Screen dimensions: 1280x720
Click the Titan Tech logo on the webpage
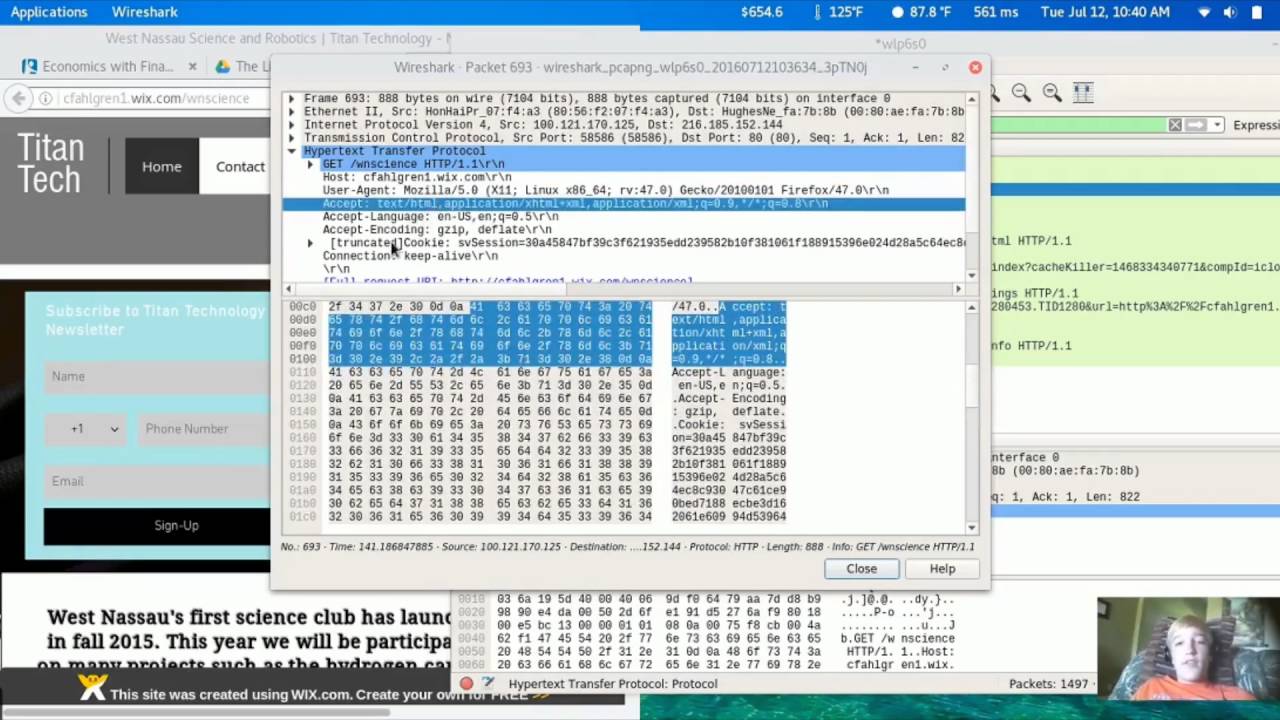(51, 164)
